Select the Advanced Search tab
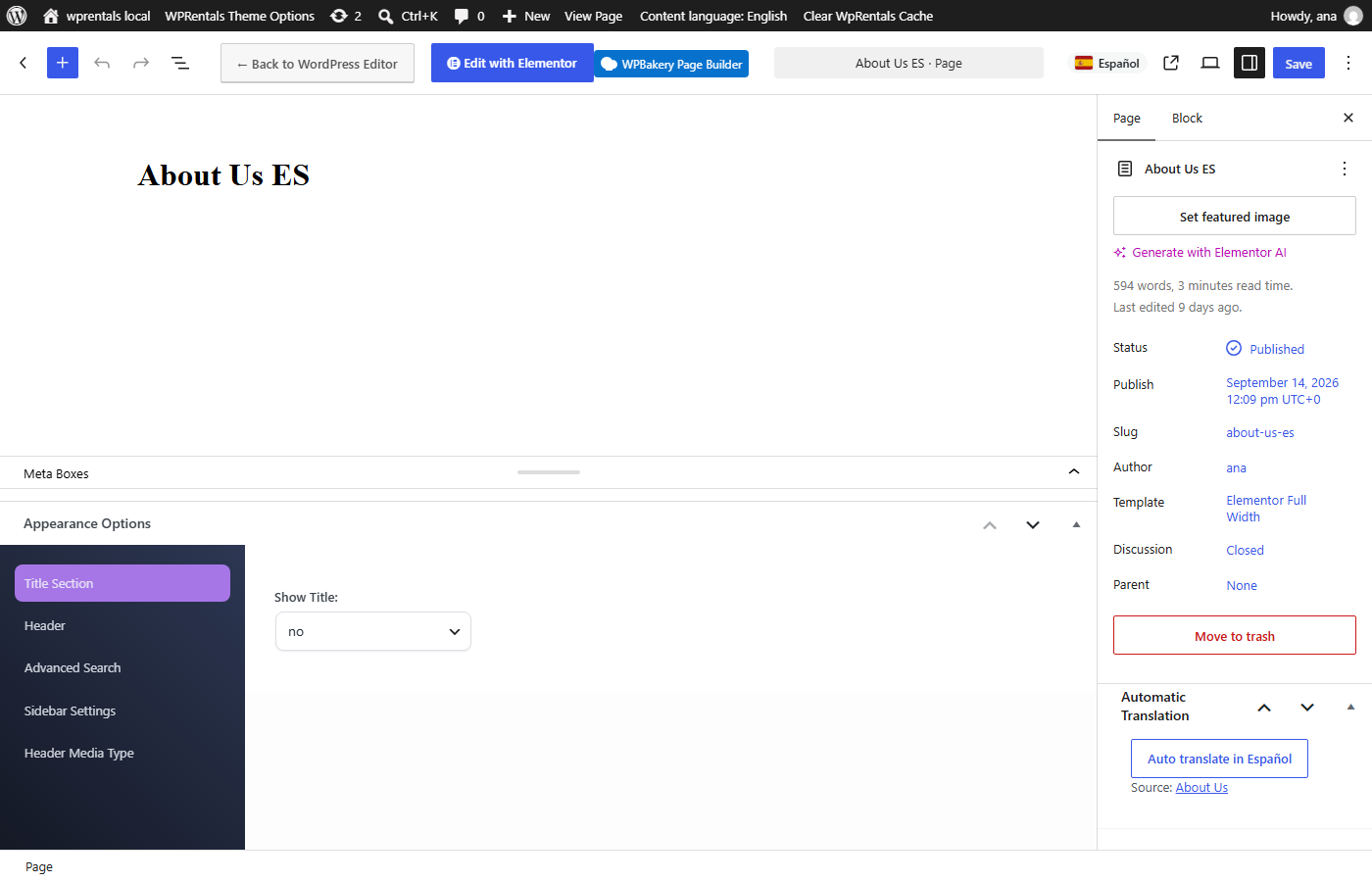Image resolution: width=1372 pixels, height=882 pixels. coord(122,667)
